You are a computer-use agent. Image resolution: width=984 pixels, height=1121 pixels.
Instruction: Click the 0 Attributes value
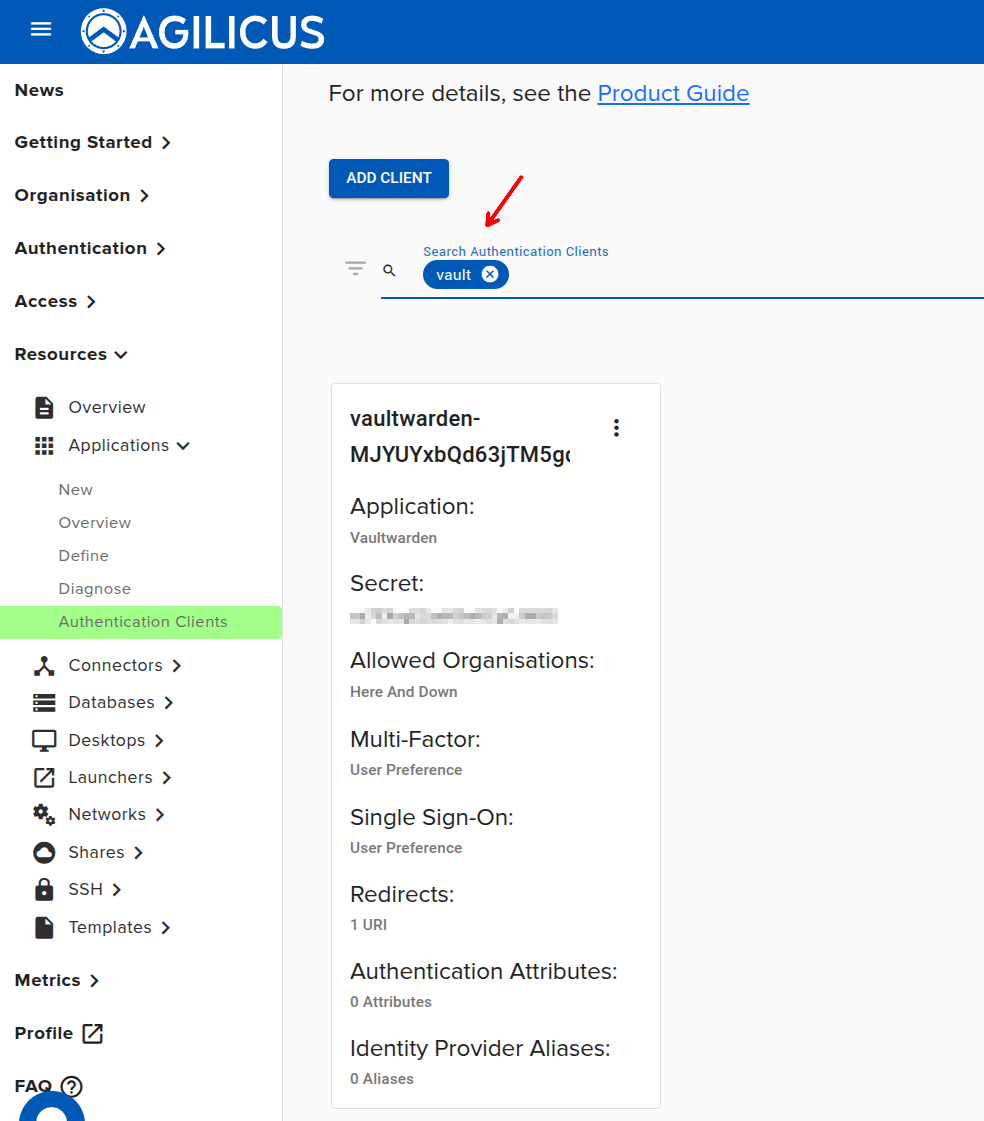pos(390,1002)
